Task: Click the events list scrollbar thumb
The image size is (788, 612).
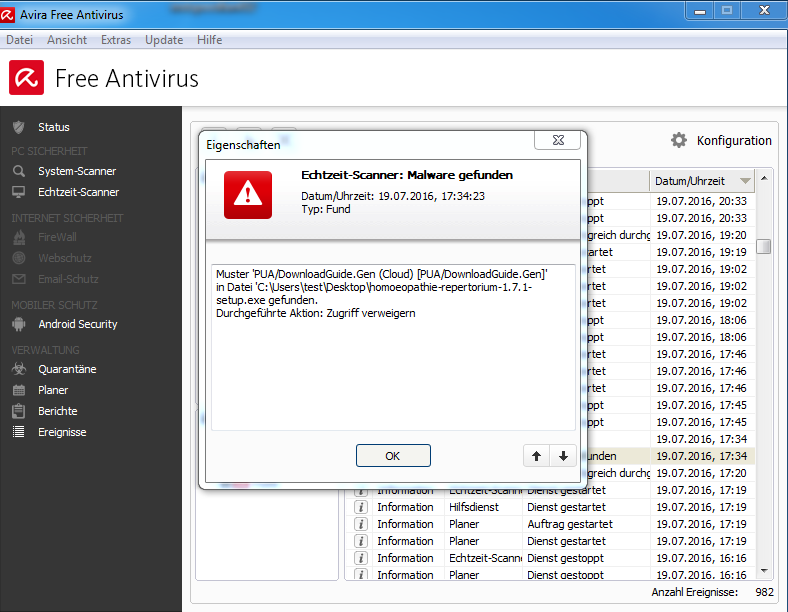Action: click(x=764, y=246)
